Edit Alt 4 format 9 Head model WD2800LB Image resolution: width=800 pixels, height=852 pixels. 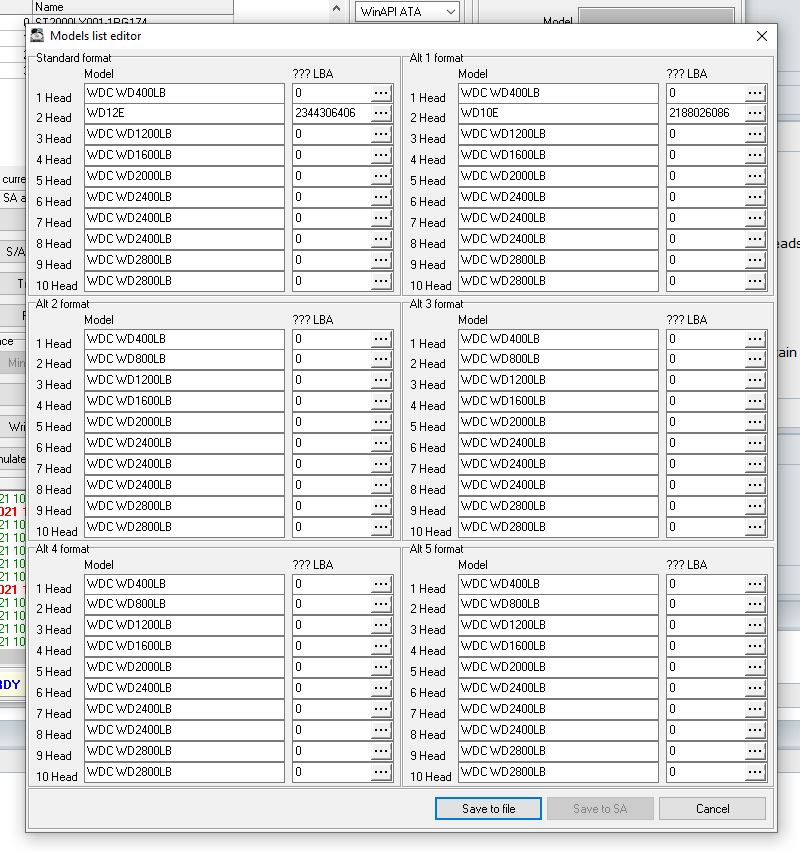[x=184, y=751]
